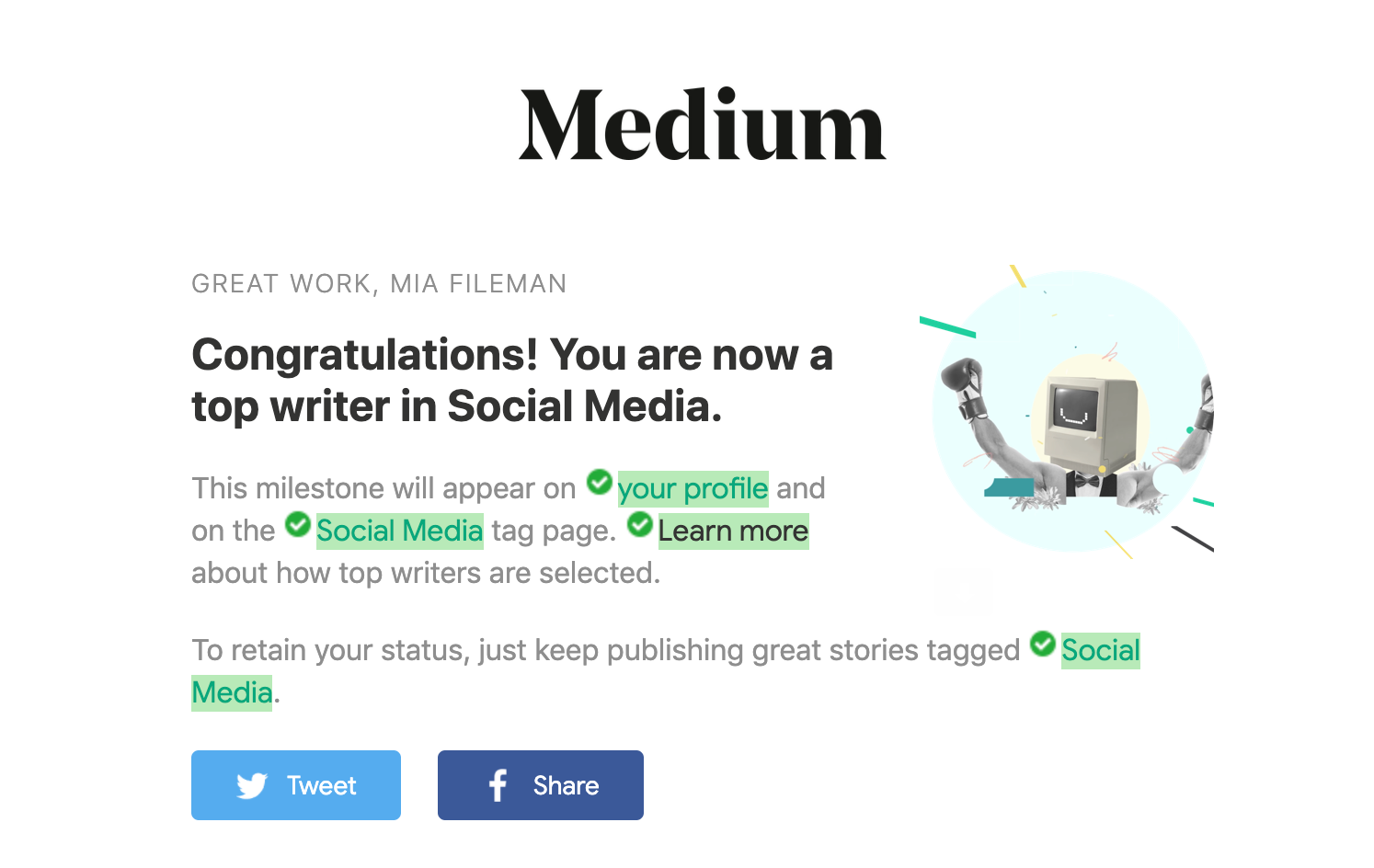Click green checkmark next to 'tagged'
The image size is (1374, 868).
pos(1043,644)
